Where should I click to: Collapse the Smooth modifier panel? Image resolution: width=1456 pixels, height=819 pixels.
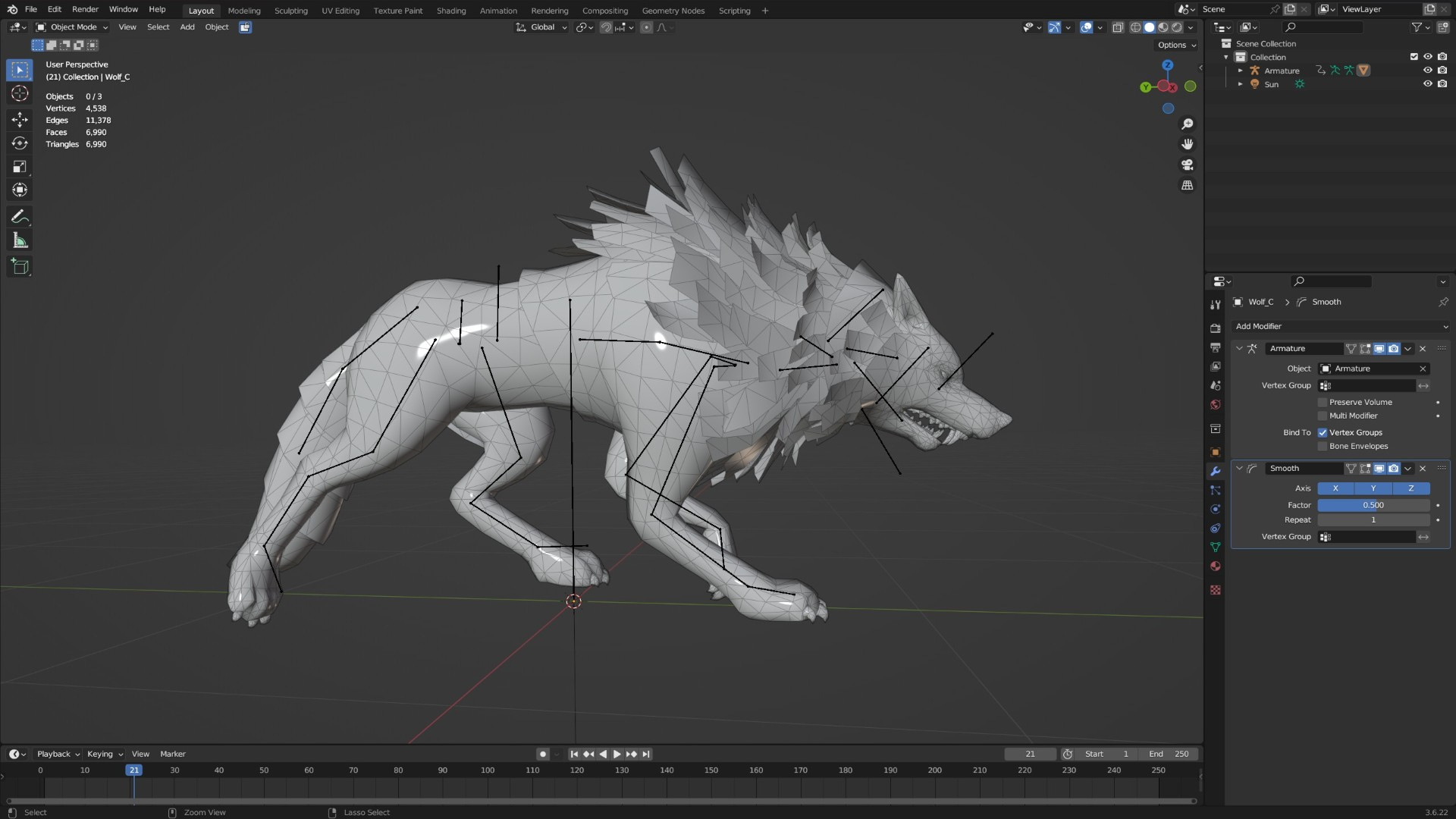coord(1239,469)
